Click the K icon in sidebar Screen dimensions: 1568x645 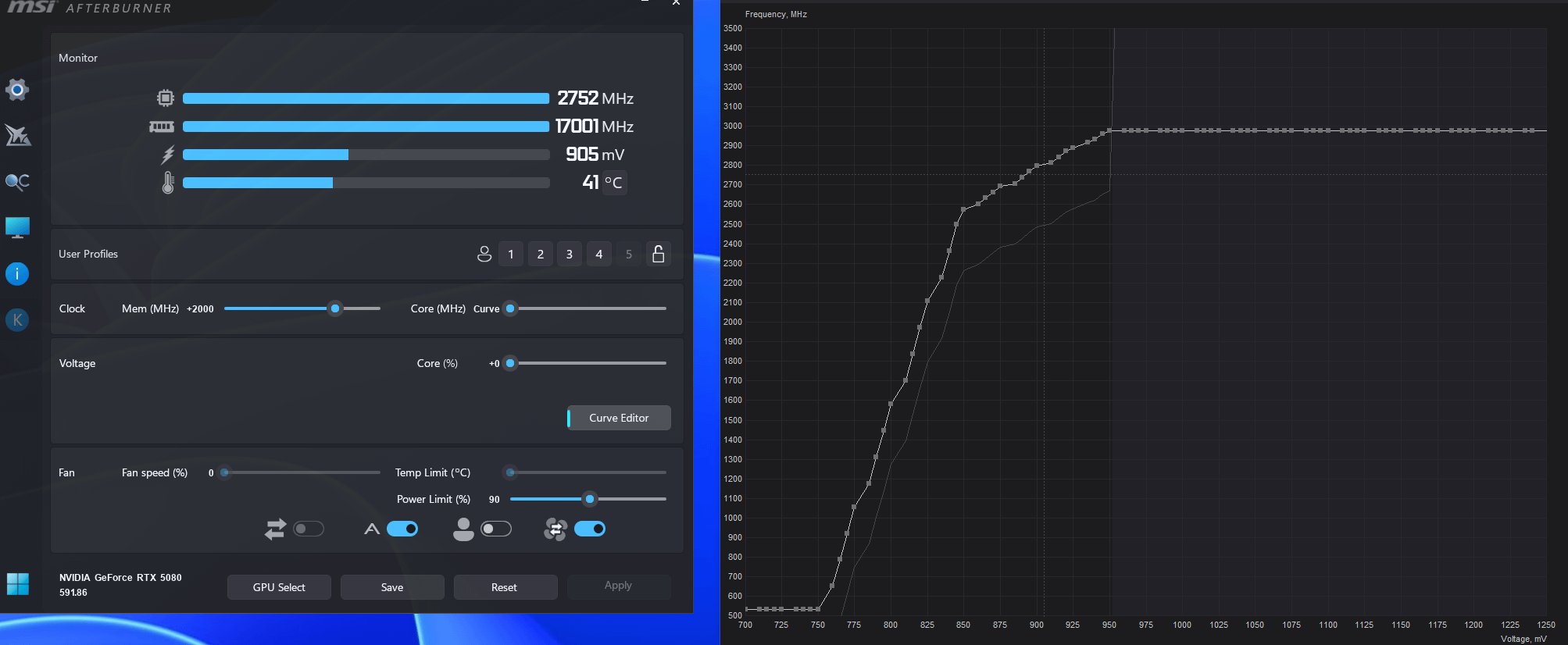17,320
